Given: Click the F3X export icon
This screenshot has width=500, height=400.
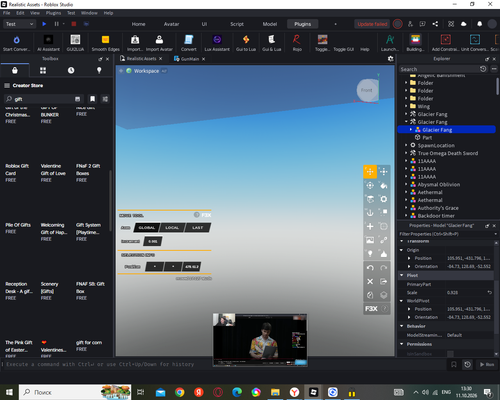Looking at the screenshot, I should click(x=384, y=281).
